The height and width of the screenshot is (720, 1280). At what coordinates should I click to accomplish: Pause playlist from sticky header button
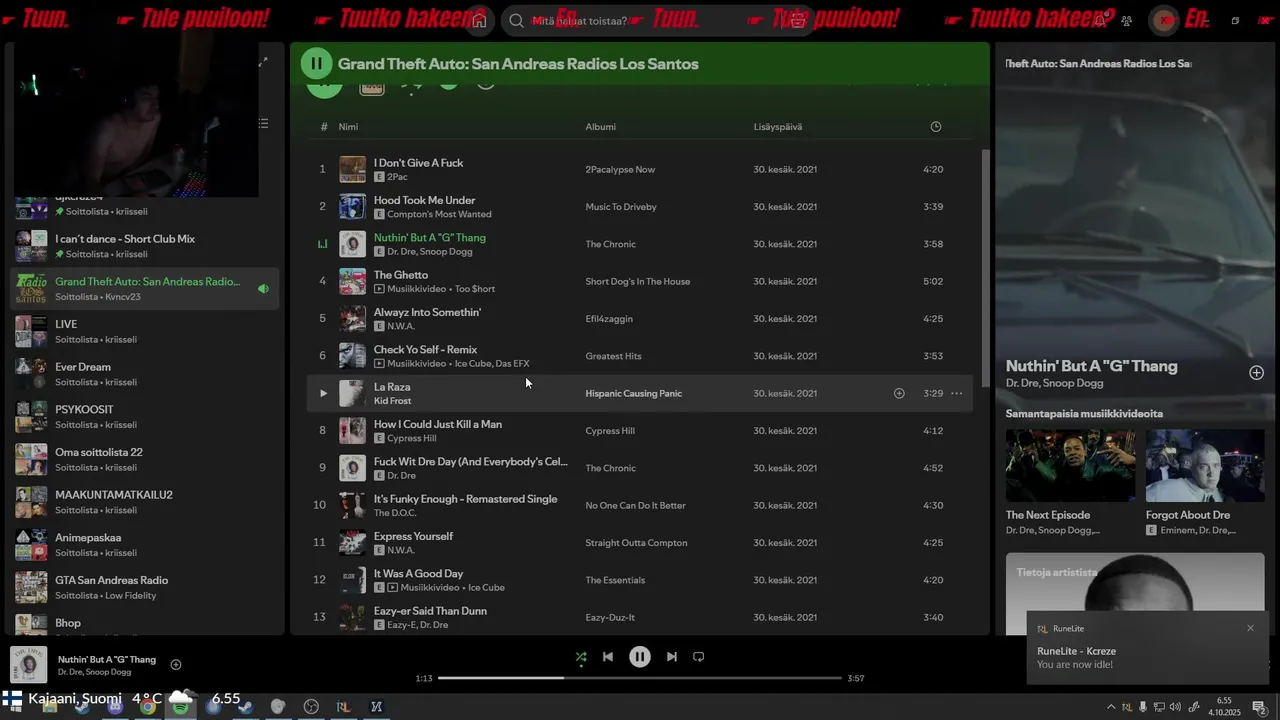point(316,64)
